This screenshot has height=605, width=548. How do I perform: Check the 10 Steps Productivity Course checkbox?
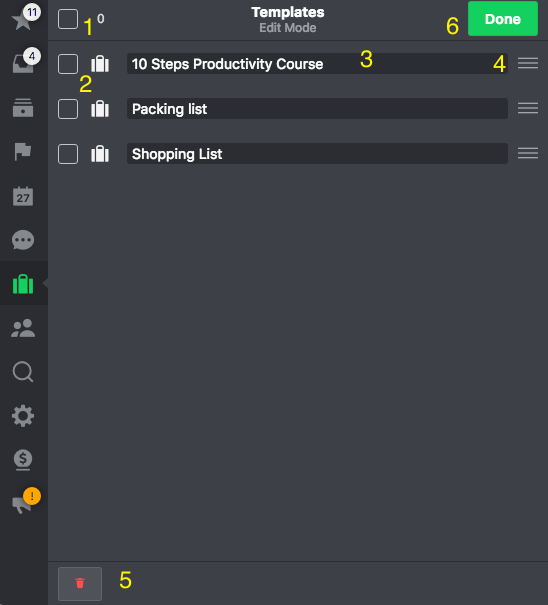pyautogui.click(x=68, y=64)
